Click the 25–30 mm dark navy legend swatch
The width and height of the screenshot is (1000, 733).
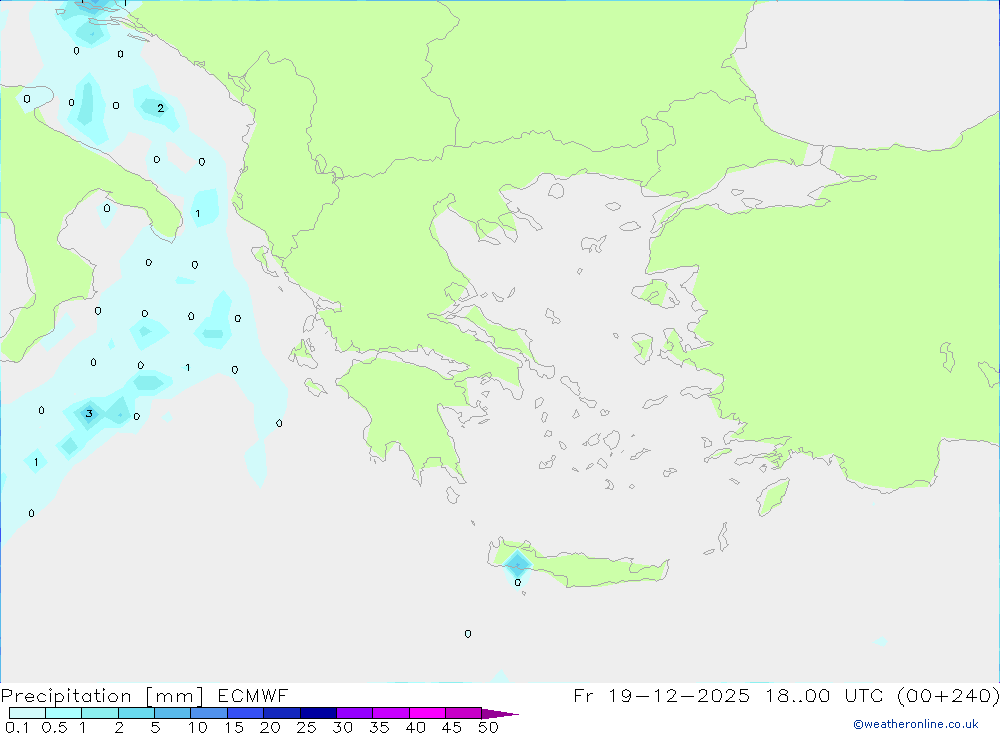click(x=318, y=713)
